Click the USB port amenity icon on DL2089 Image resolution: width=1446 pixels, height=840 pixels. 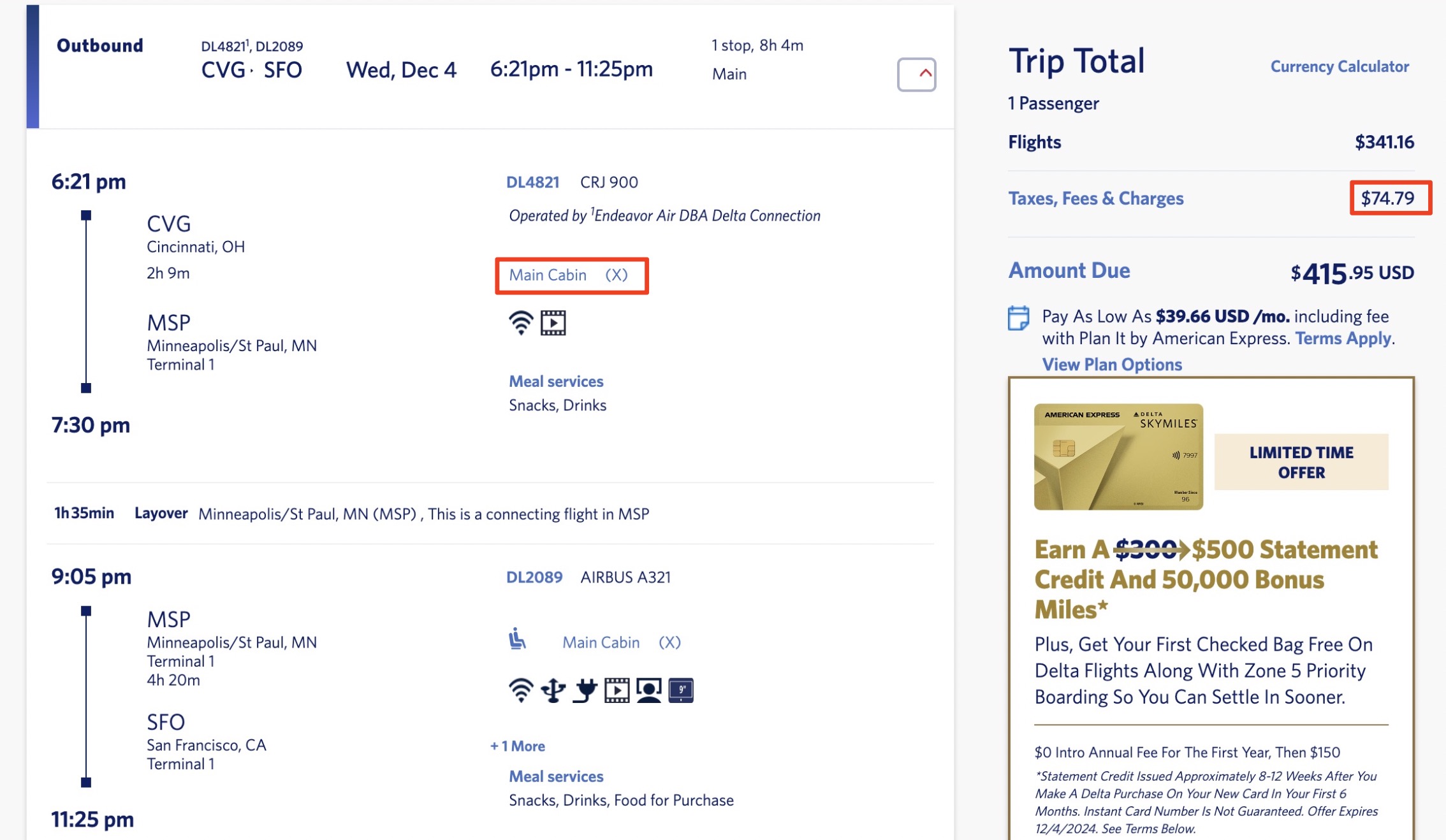(x=553, y=689)
